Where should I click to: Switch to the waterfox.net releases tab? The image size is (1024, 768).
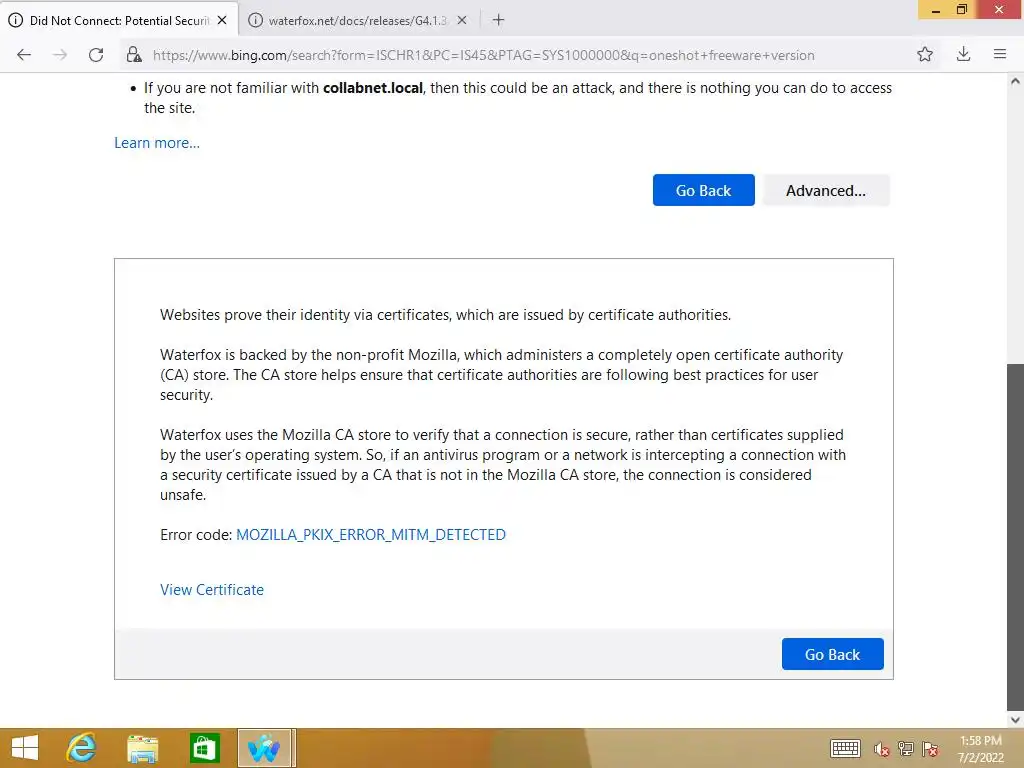pyautogui.click(x=357, y=20)
